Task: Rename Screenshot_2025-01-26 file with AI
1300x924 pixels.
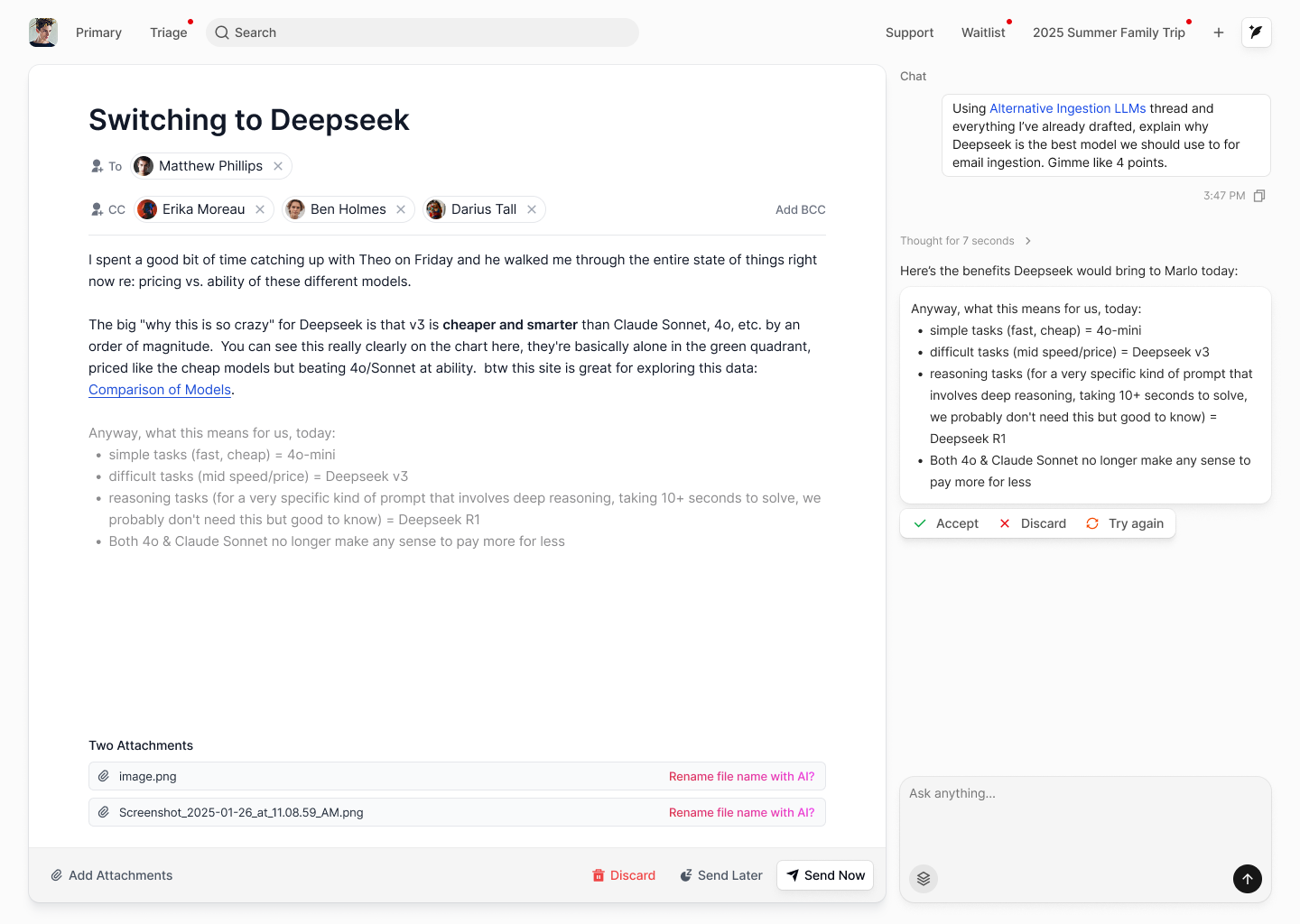Action: 741,812
